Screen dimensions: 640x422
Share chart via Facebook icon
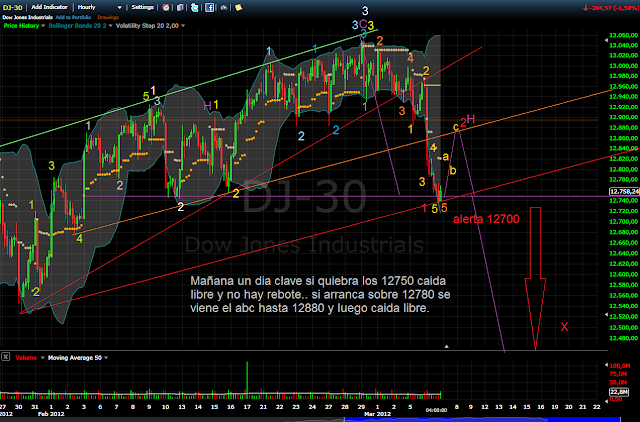click(209, 7)
